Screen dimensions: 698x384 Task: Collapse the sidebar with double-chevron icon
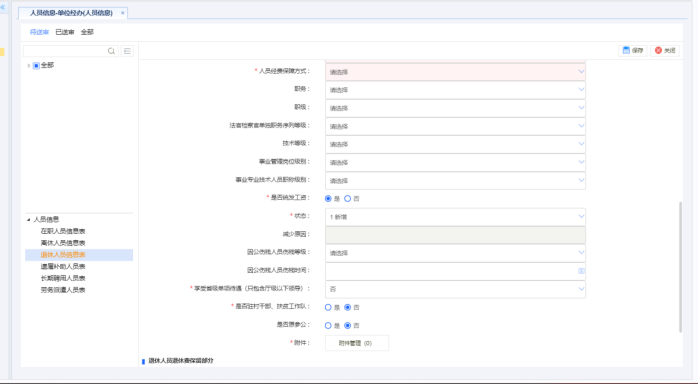3,7
